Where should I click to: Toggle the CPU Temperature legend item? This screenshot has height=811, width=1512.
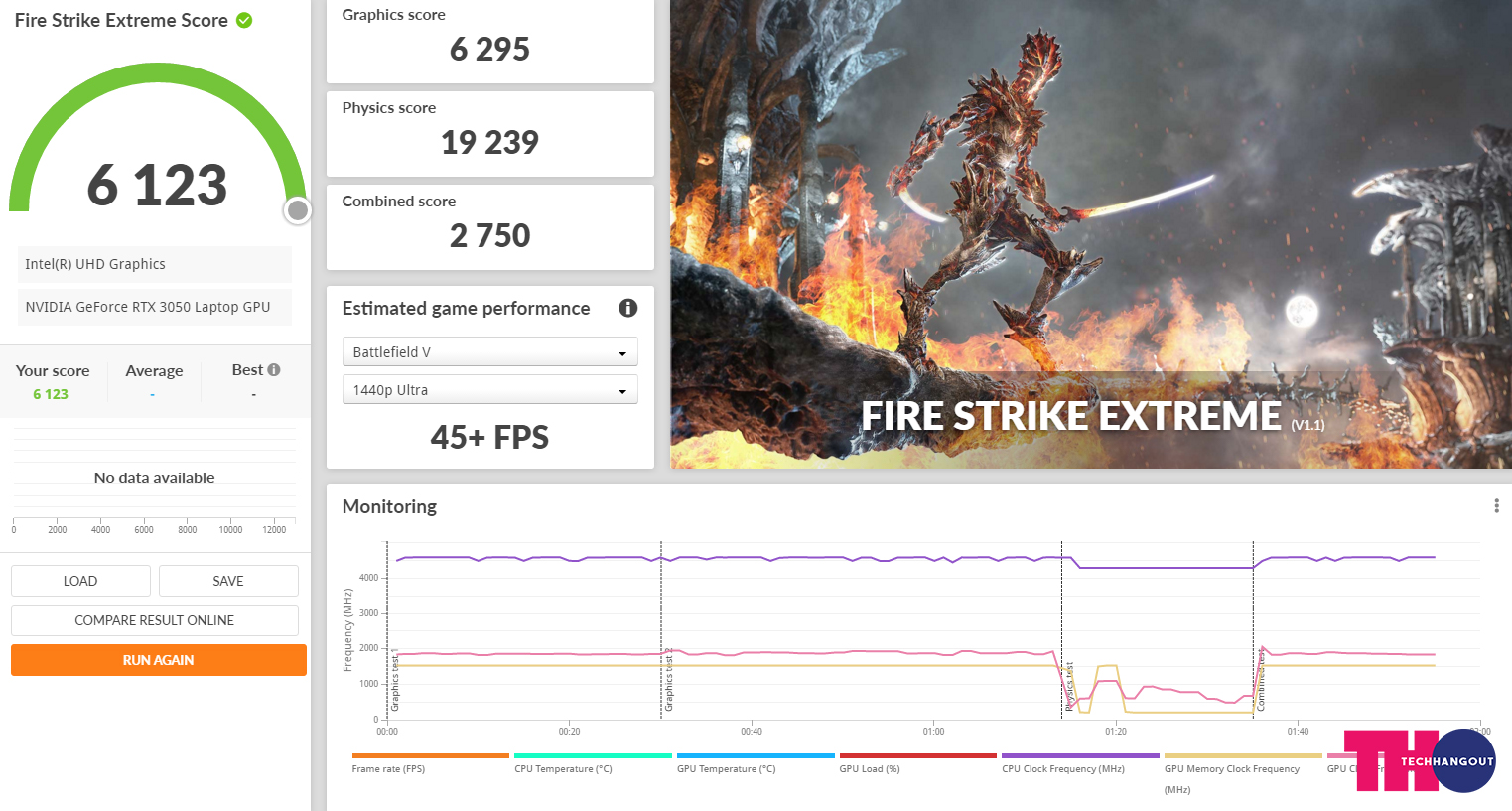[x=593, y=762]
